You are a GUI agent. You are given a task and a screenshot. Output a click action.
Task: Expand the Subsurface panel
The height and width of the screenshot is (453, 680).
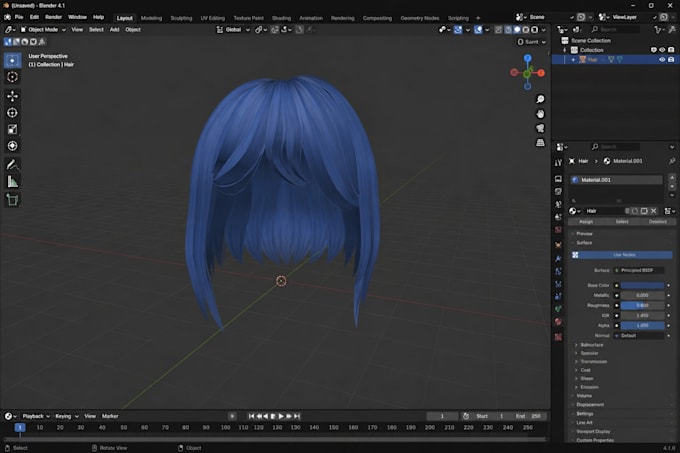[592, 345]
